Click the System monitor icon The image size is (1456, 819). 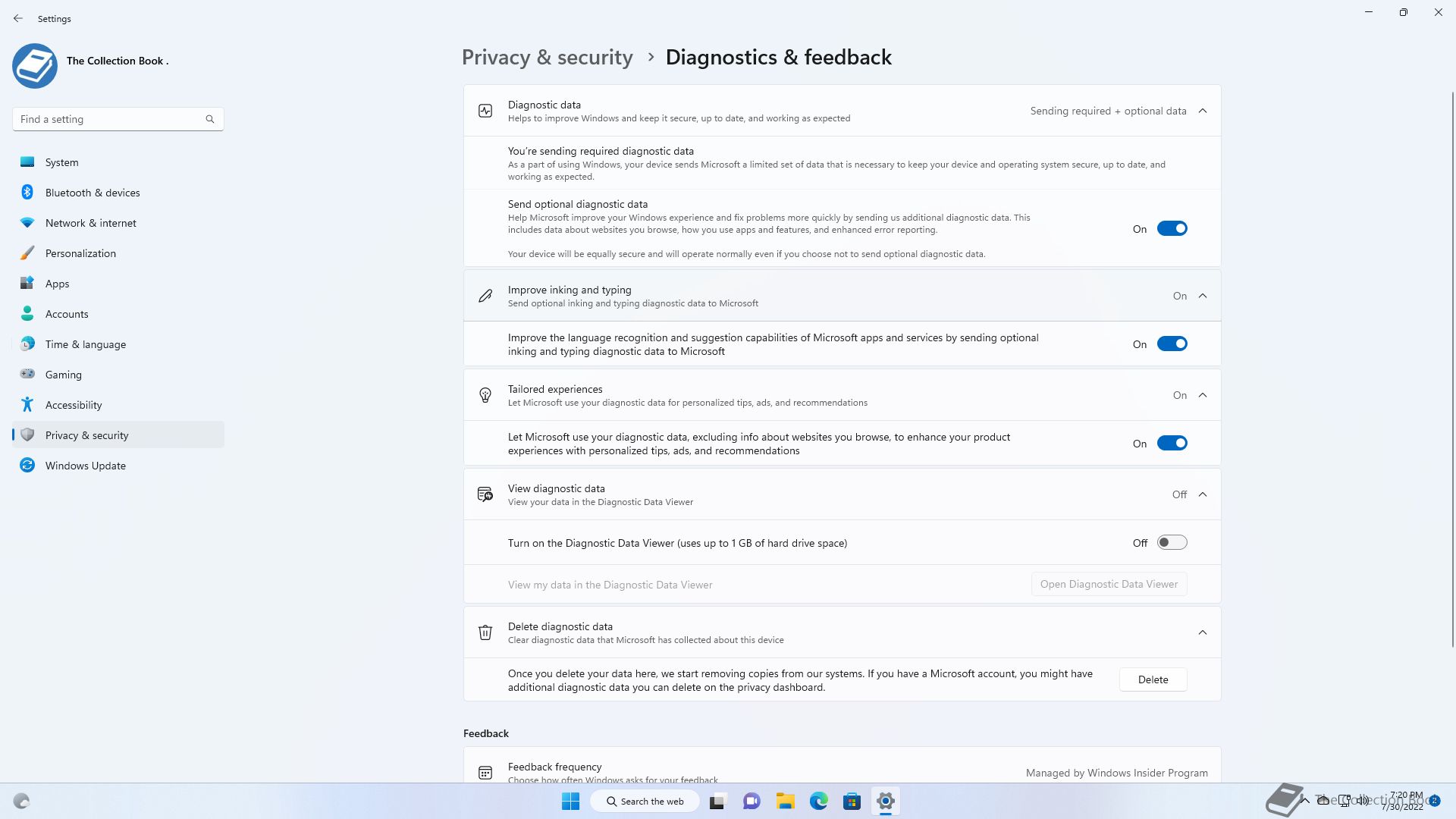click(x=27, y=162)
